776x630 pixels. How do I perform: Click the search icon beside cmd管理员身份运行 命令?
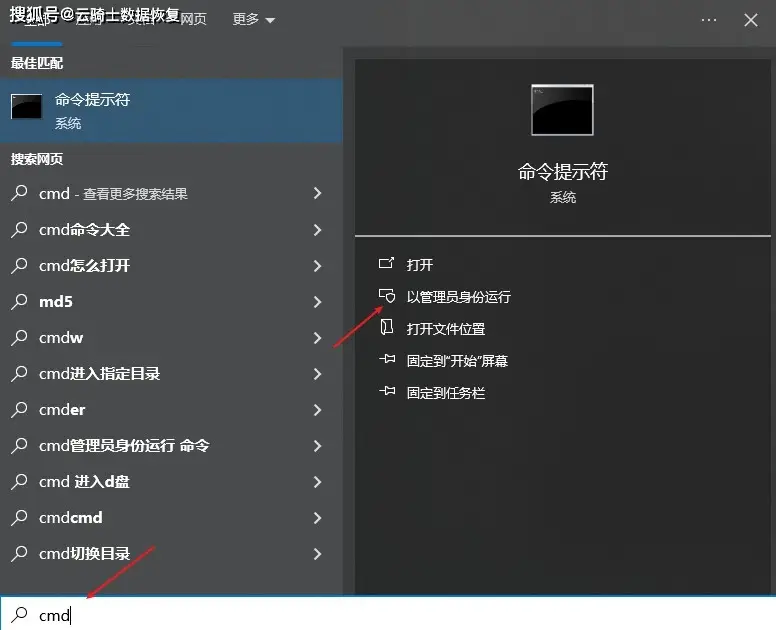point(19,445)
